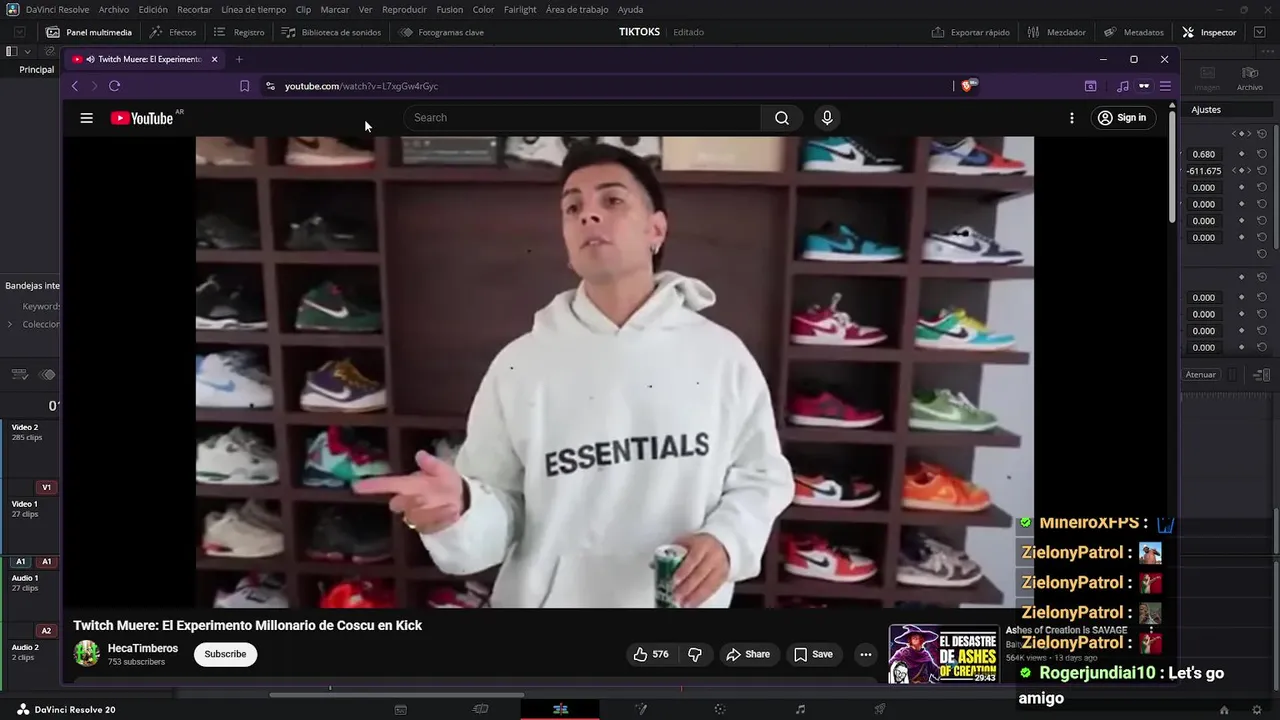Open YouTube settings three-dot menu
Viewport: 1280px width, 720px height.
click(1072, 118)
